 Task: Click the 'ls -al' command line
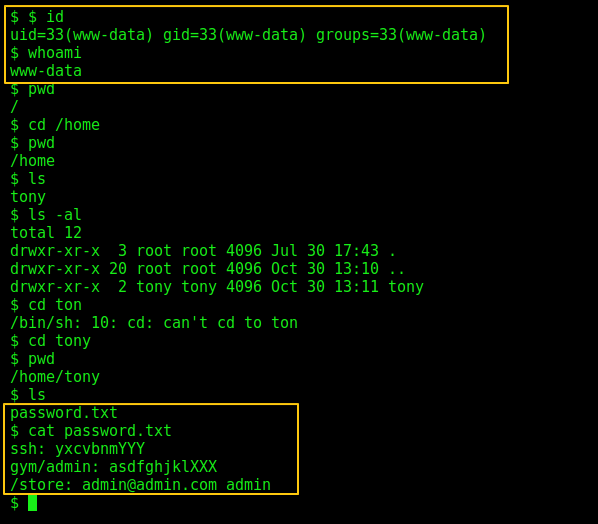point(46,215)
